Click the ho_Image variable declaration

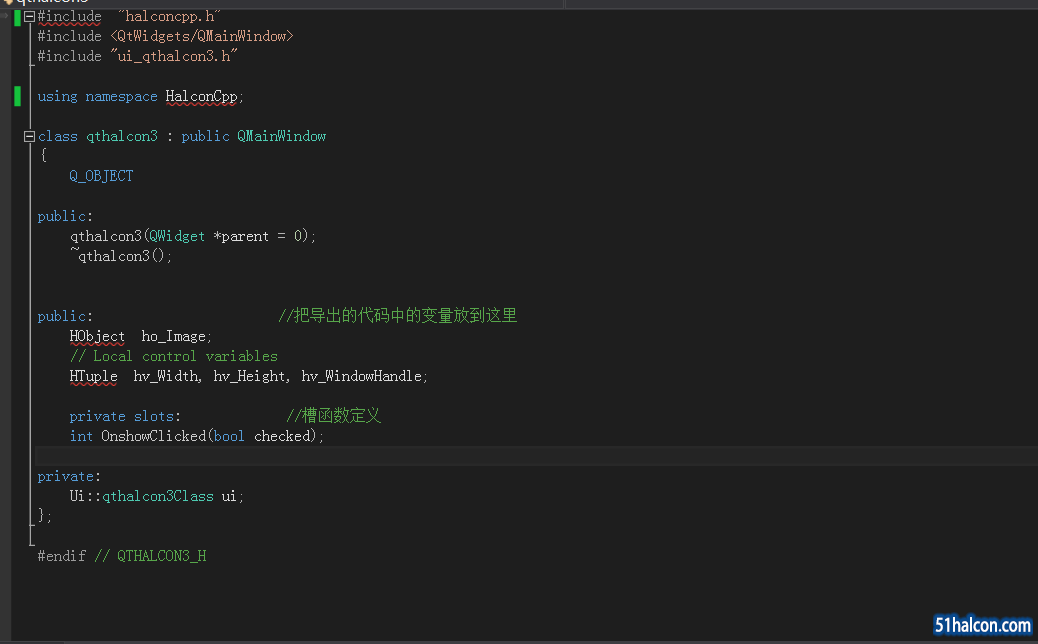pyautogui.click(x=175, y=336)
